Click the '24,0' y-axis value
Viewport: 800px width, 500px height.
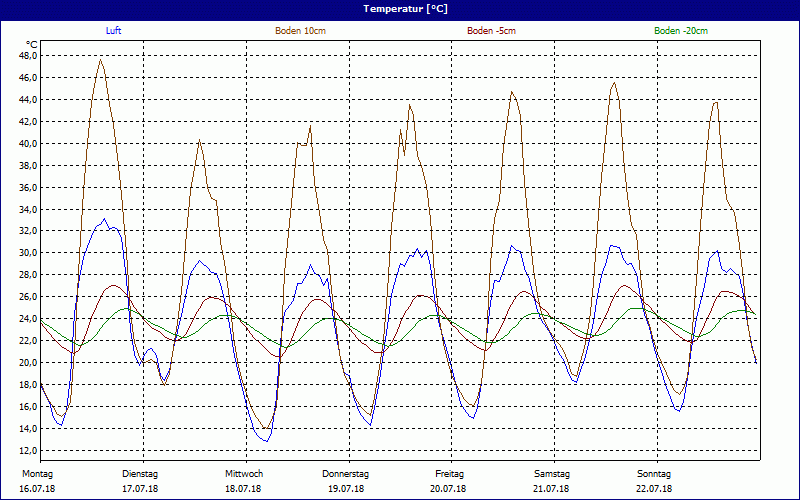pyautogui.click(x=29, y=318)
